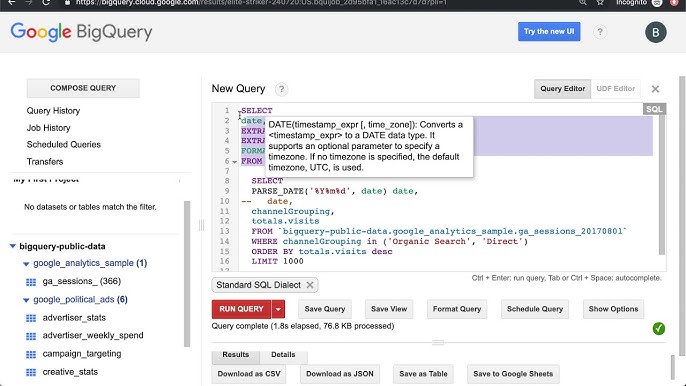Click the editor's vertical scrollbar
This screenshot has width=686, height=386.
(x=662, y=184)
